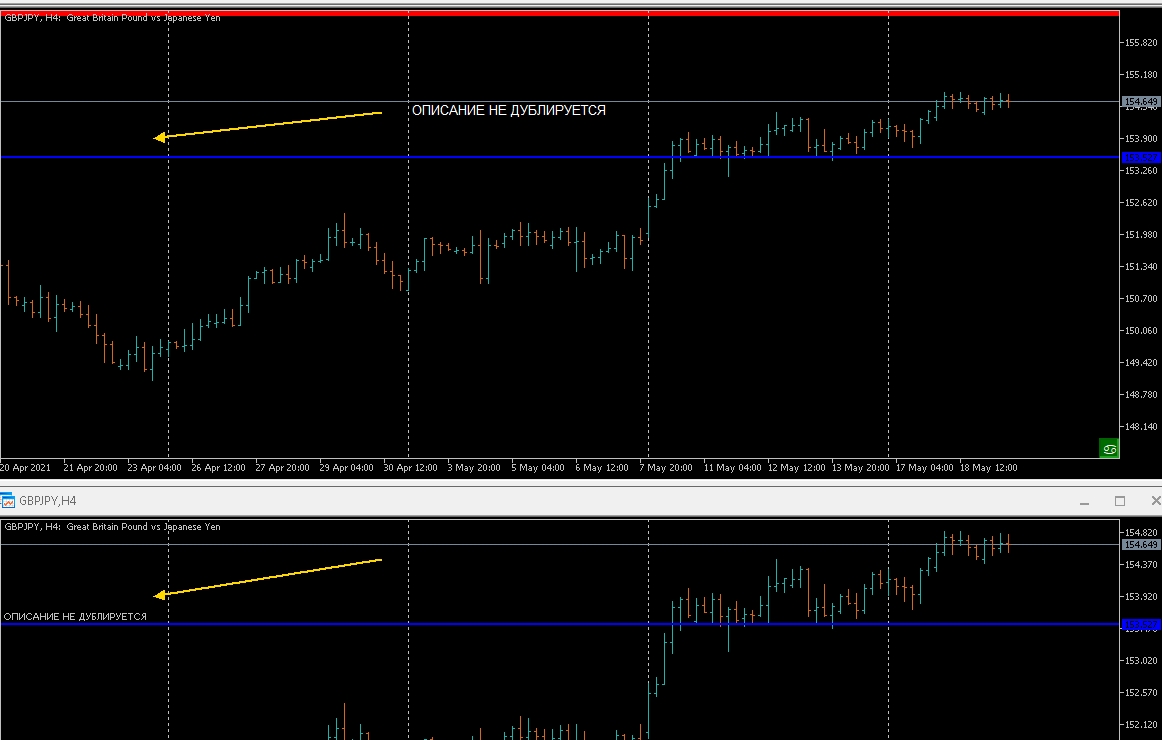1162x740 pixels.
Task: Click the 153.920 price label in lower chart
Action: [x=1141, y=596]
